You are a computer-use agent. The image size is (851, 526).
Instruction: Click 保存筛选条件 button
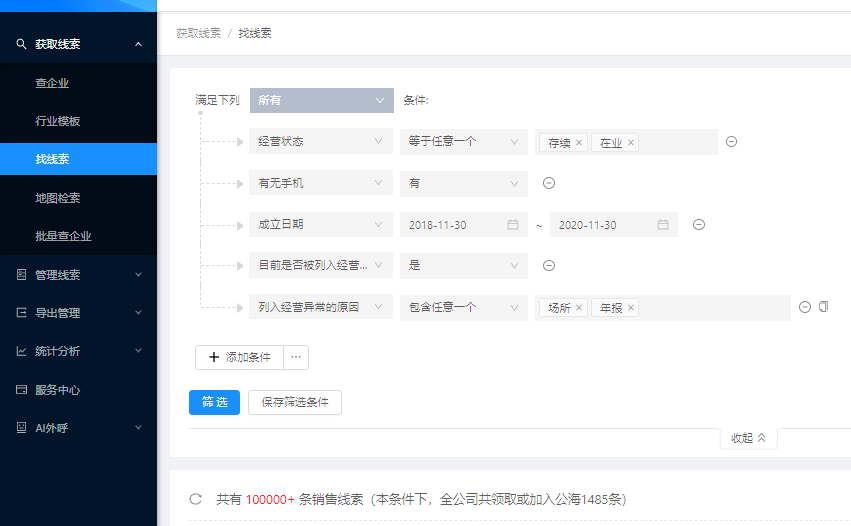(x=295, y=402)
